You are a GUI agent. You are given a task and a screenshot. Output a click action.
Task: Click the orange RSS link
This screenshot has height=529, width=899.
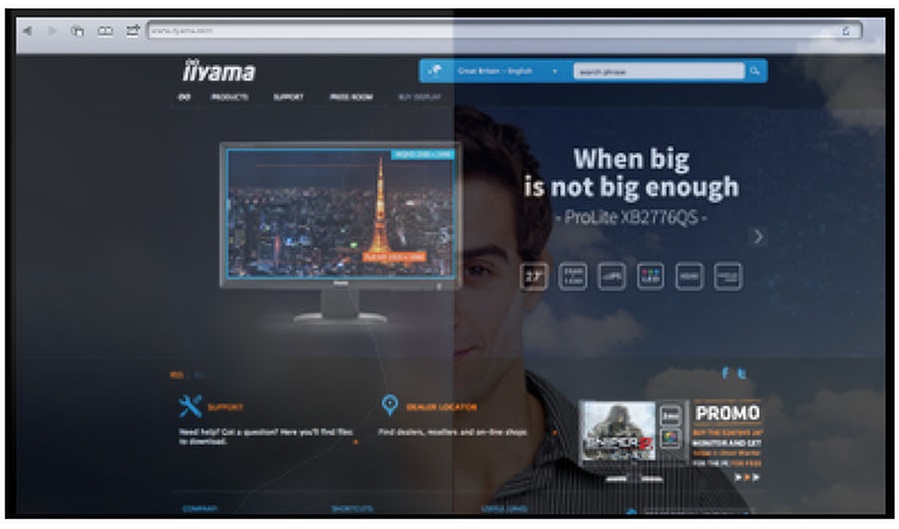coord(177,375)
